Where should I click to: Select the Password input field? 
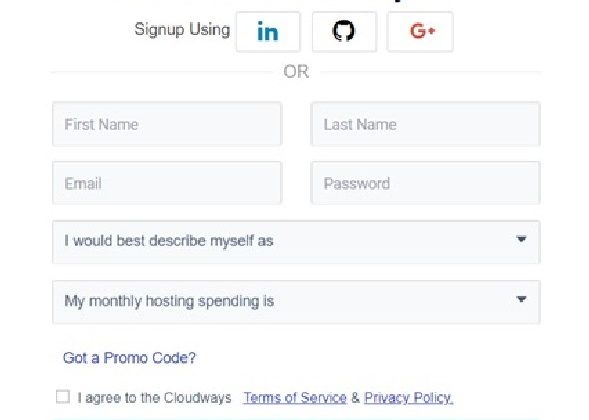click(426, 183)
